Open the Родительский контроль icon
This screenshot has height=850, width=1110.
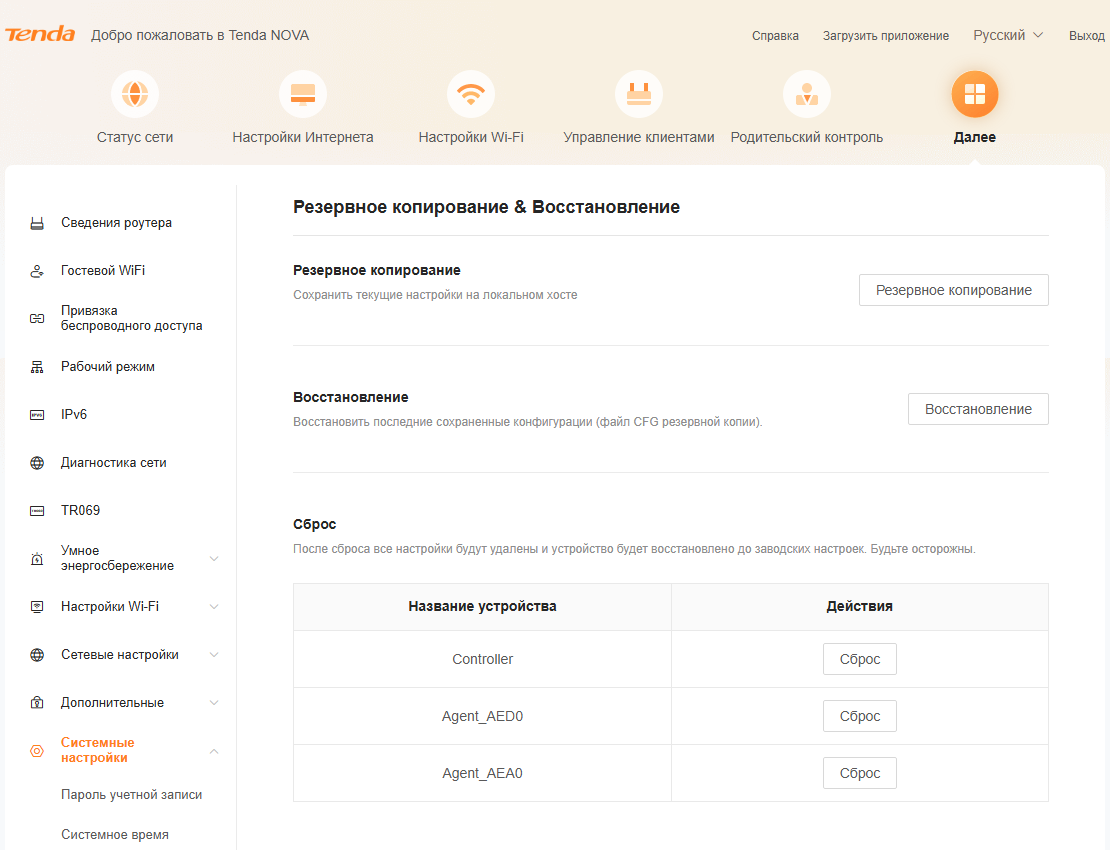(x=806, y=93)
